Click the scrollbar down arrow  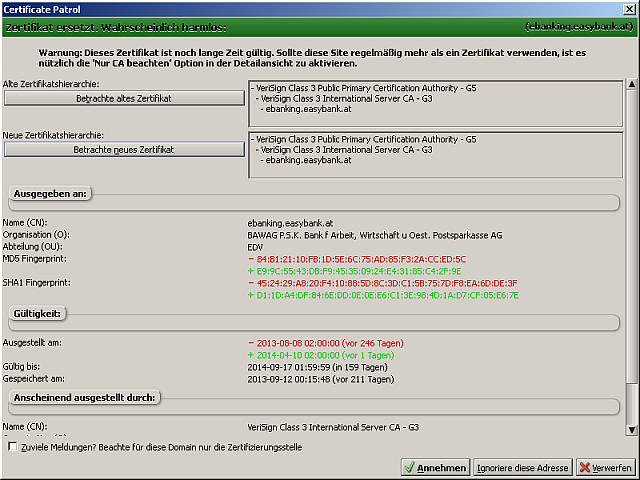[631, 430]
